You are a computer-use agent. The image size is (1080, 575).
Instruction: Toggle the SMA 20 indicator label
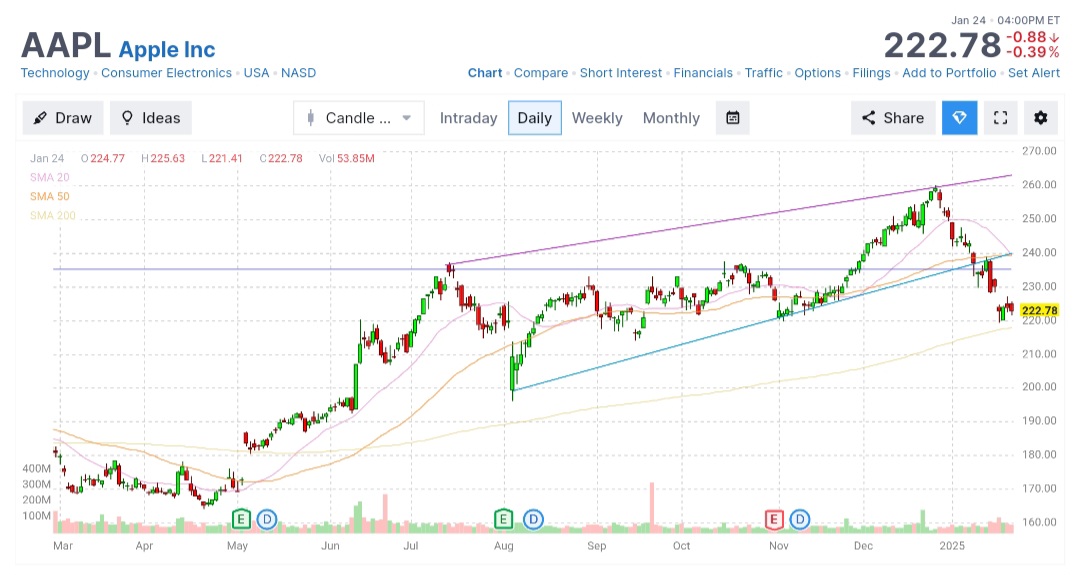click(x=50, y=178)
